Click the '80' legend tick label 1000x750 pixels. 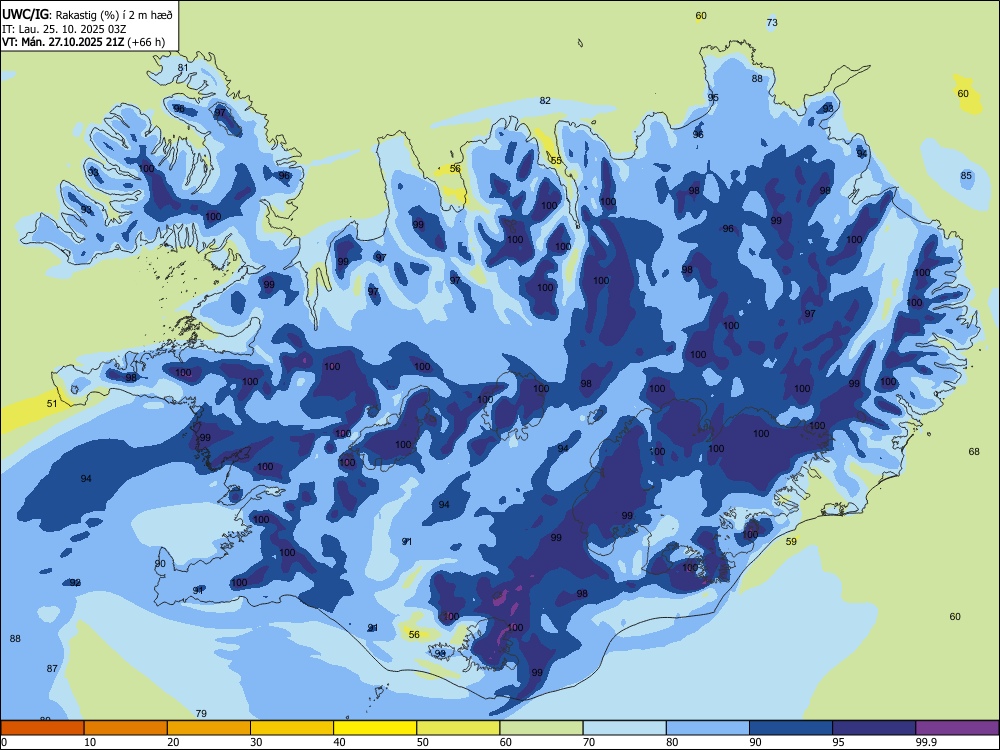click(672, 742)
